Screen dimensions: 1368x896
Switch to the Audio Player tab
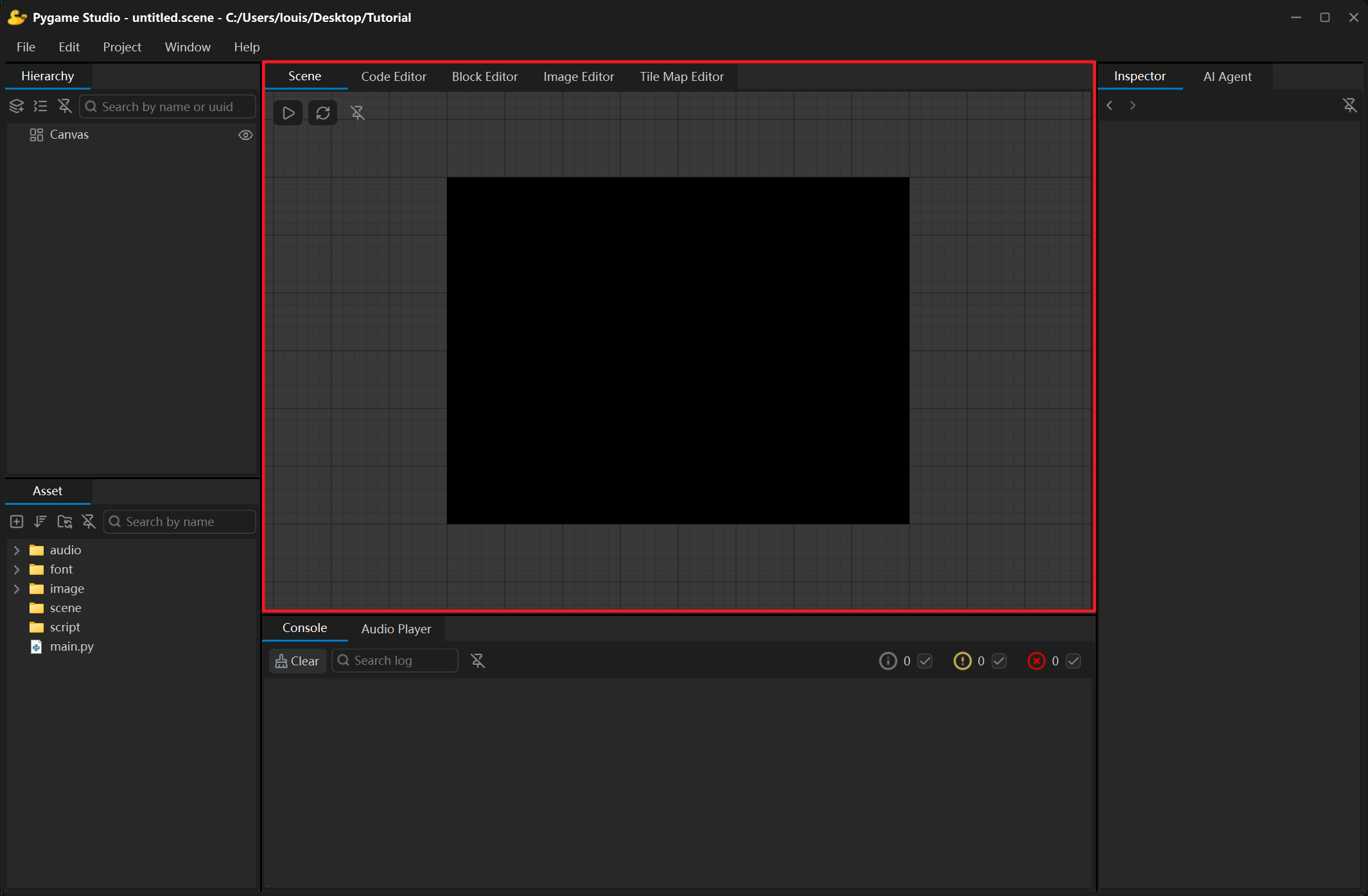click(396, 629)
